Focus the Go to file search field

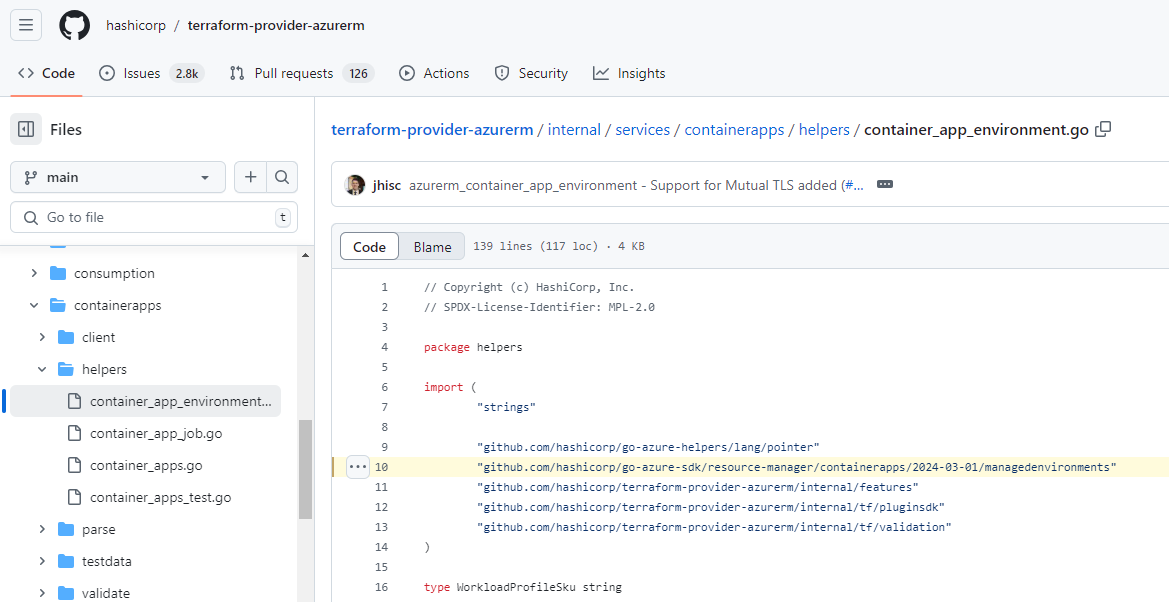[x=155, y=217]
